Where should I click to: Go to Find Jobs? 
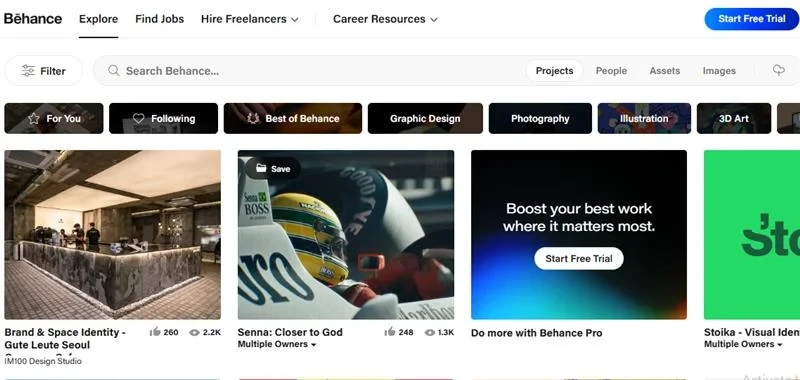click(160, 19)
